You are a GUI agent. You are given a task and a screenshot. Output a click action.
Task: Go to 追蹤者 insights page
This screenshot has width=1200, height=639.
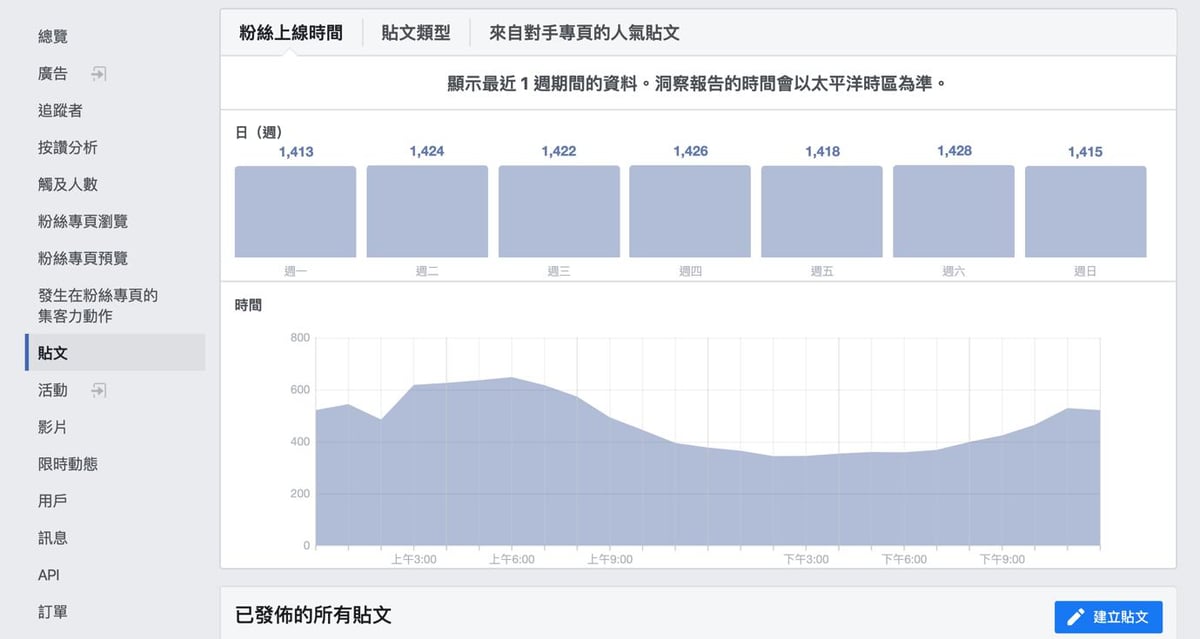60,111
